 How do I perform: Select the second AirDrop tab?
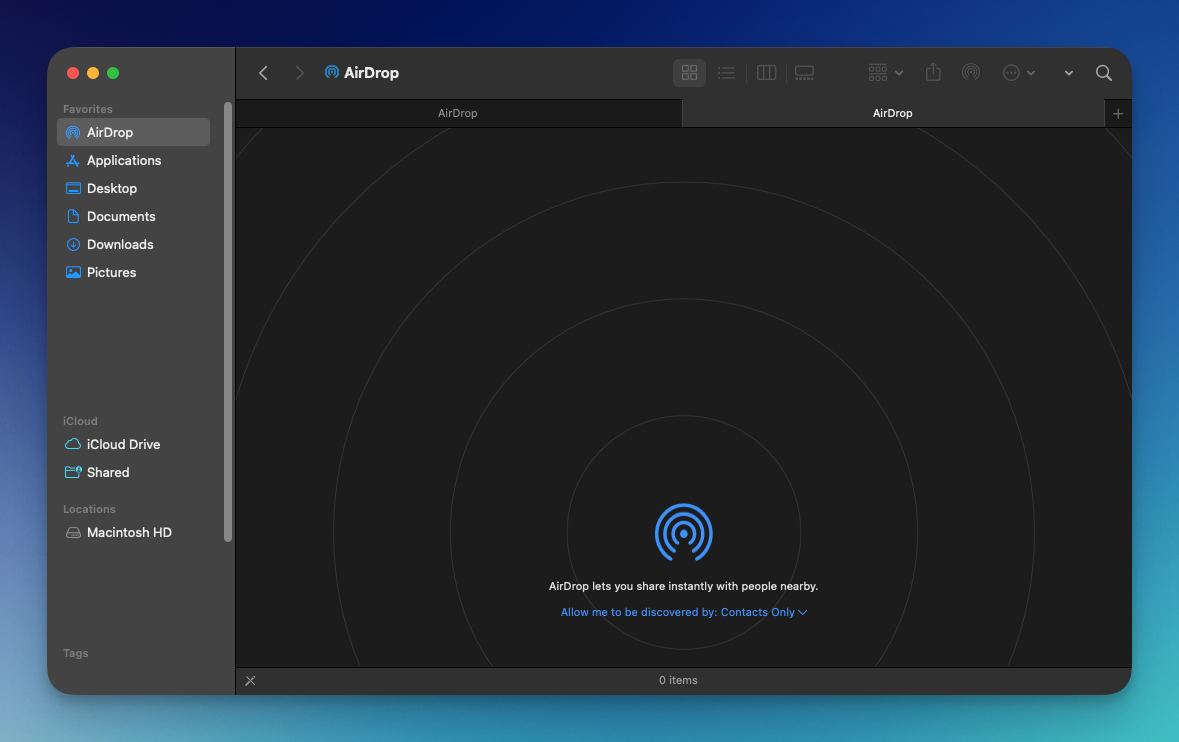tap(892, 114)
